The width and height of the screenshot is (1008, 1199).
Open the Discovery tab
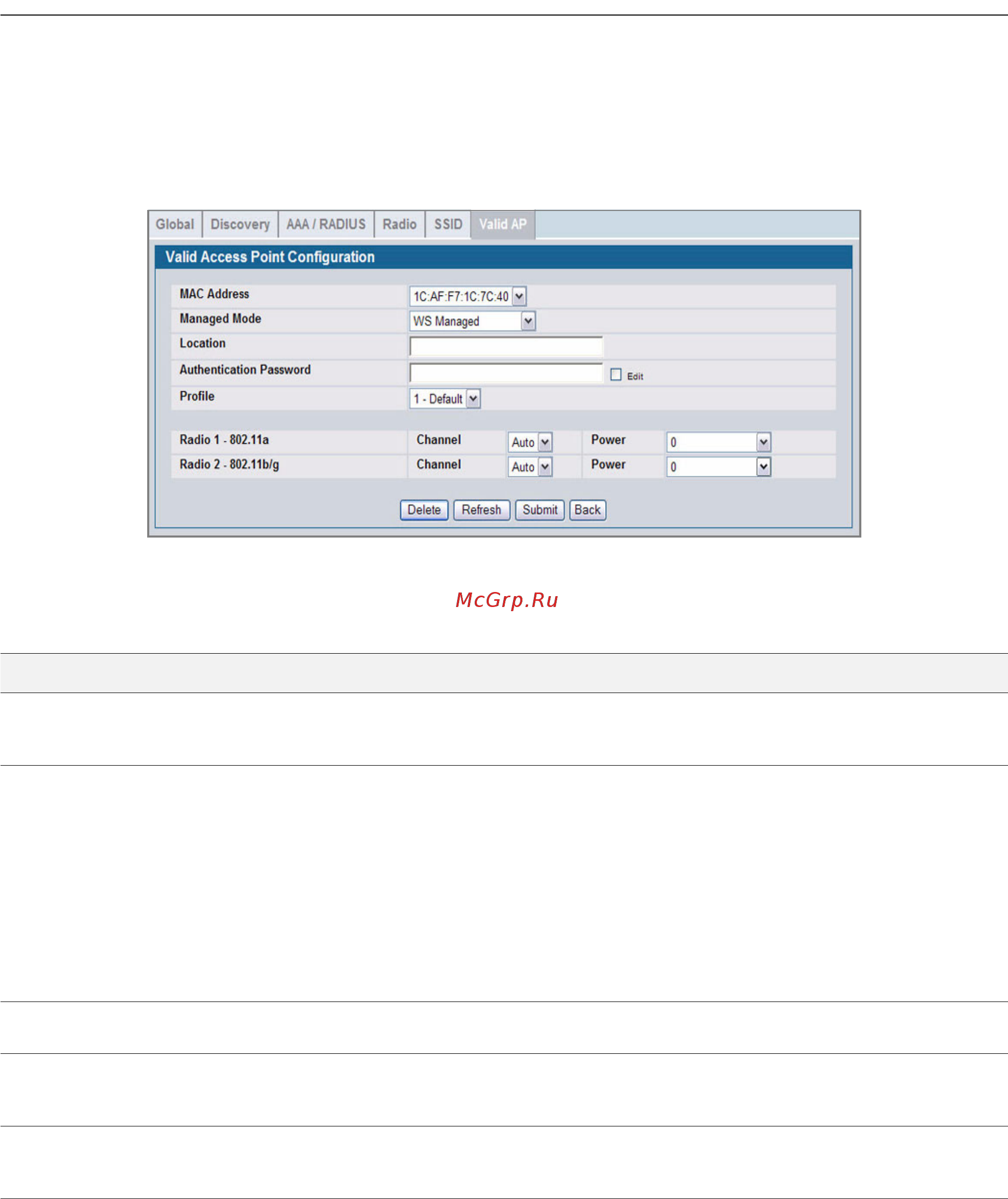click(x=240, y=224)
